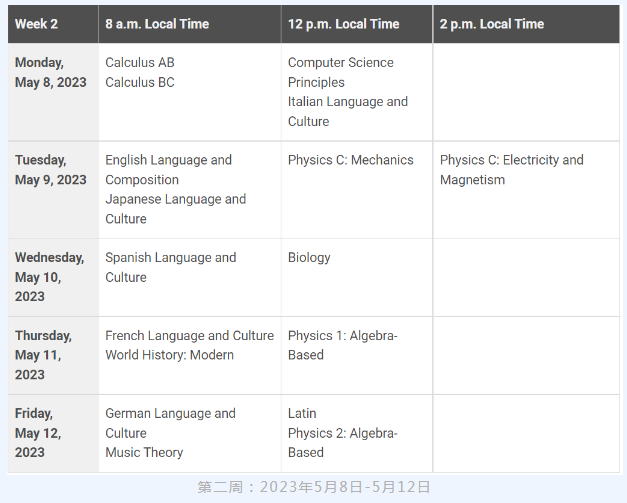Select Physics C: Mechanics entry
627x503 pixels.
pos(350,160)
